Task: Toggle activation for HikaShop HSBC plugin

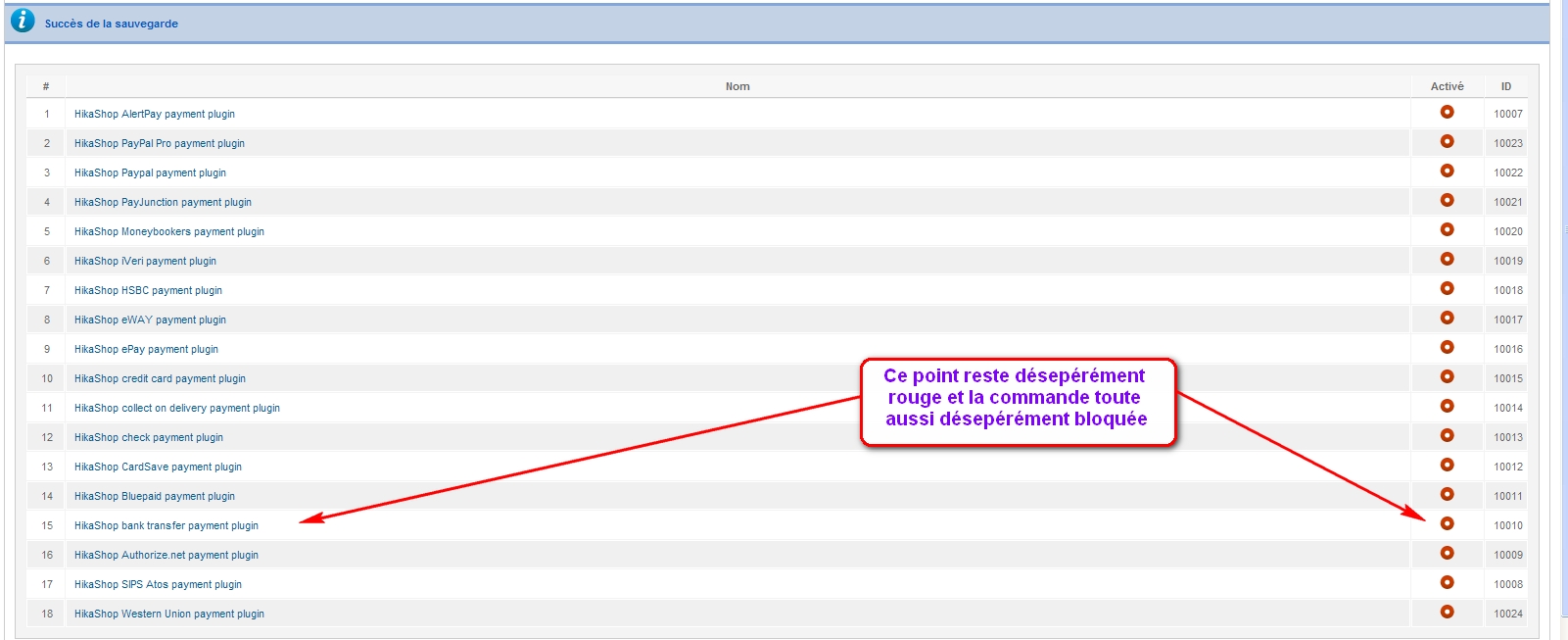Action: pyautogui.click(x=1447, y=289)
